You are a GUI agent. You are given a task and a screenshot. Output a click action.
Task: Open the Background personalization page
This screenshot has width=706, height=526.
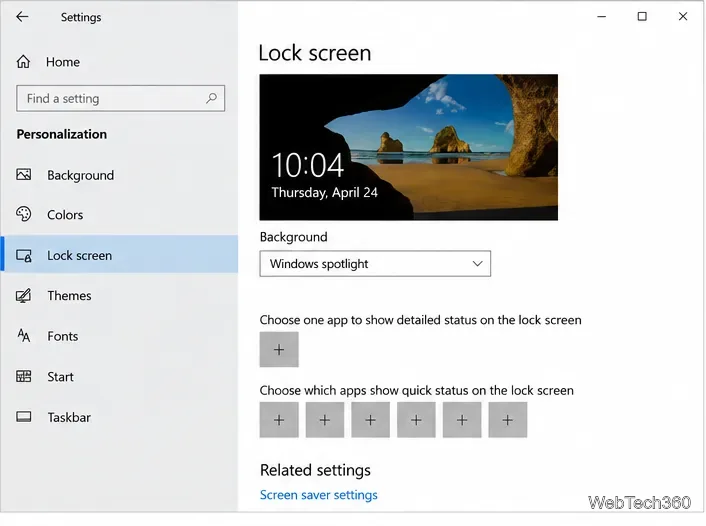tap(119, 175)
